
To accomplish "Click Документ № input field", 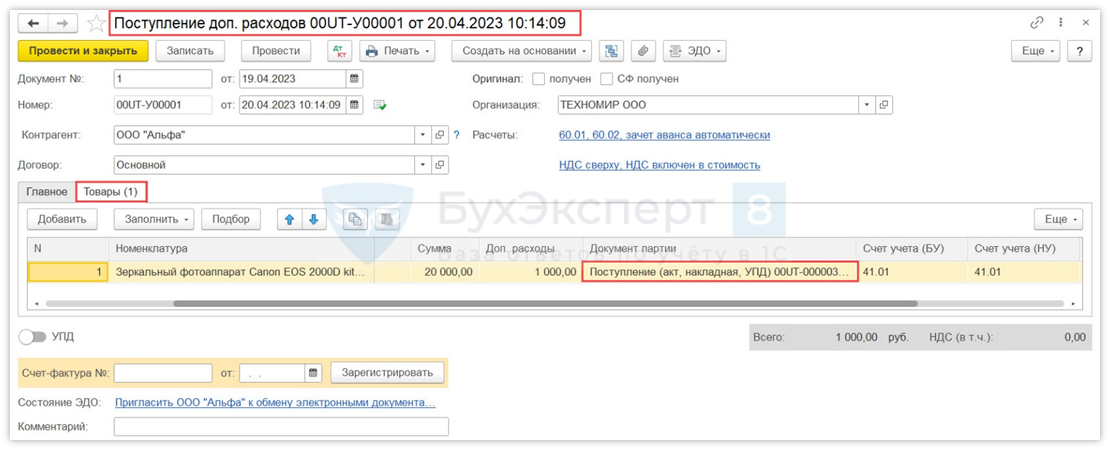I will (x=163, y=79).
